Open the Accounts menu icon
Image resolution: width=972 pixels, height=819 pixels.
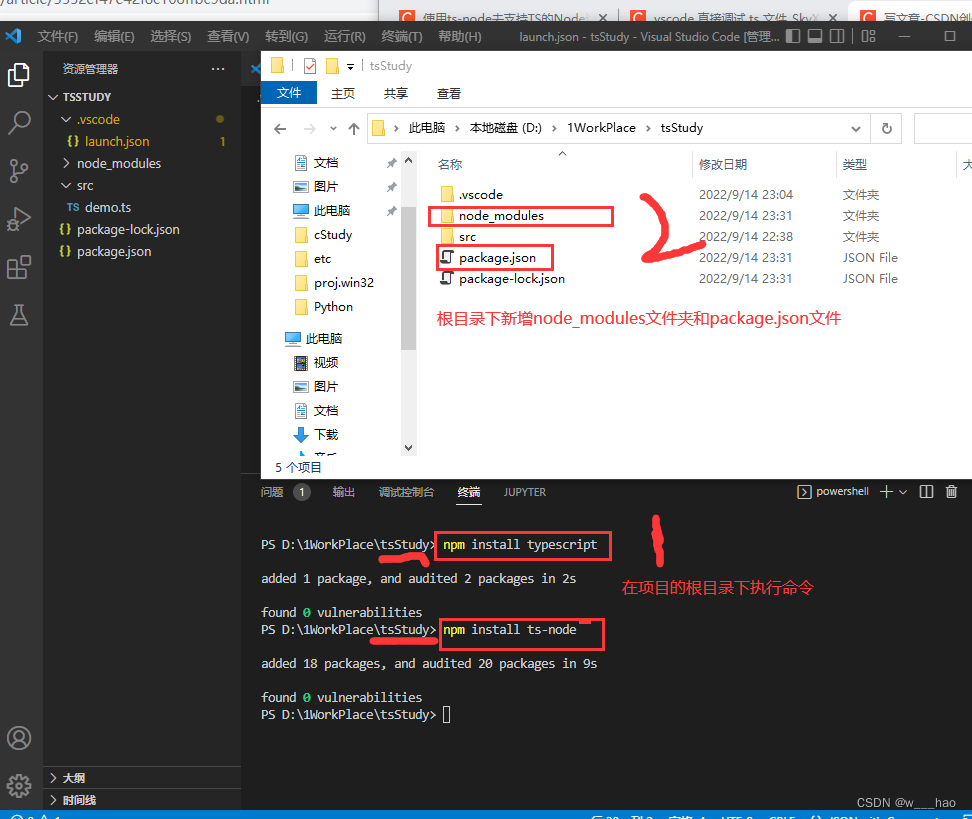19,738
